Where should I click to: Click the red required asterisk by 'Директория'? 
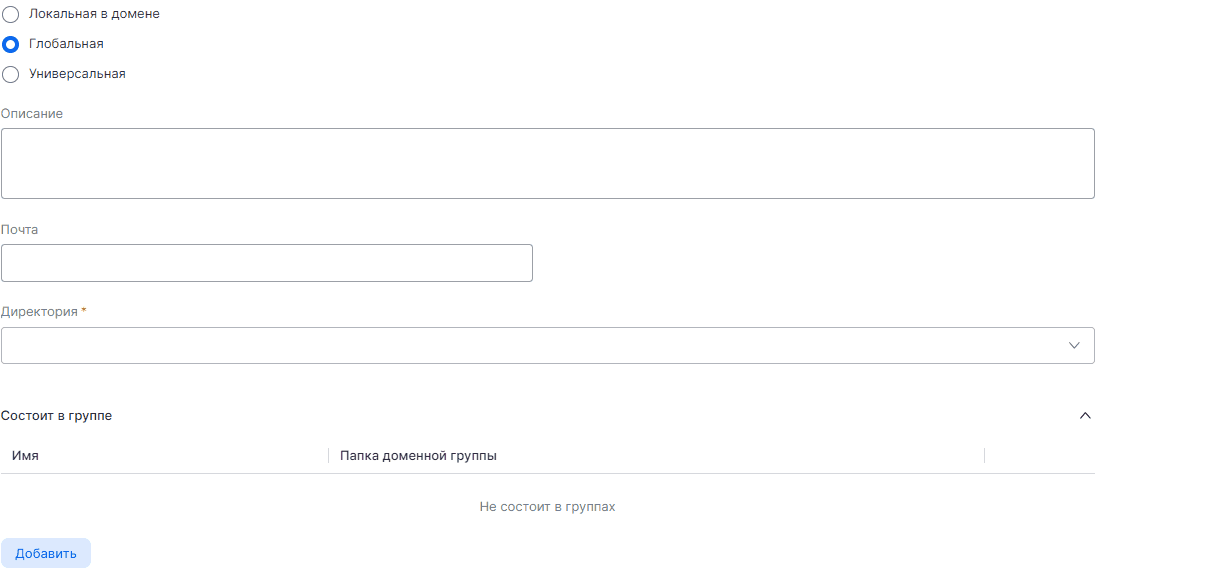pyautogui.click(x=84, y=312)
